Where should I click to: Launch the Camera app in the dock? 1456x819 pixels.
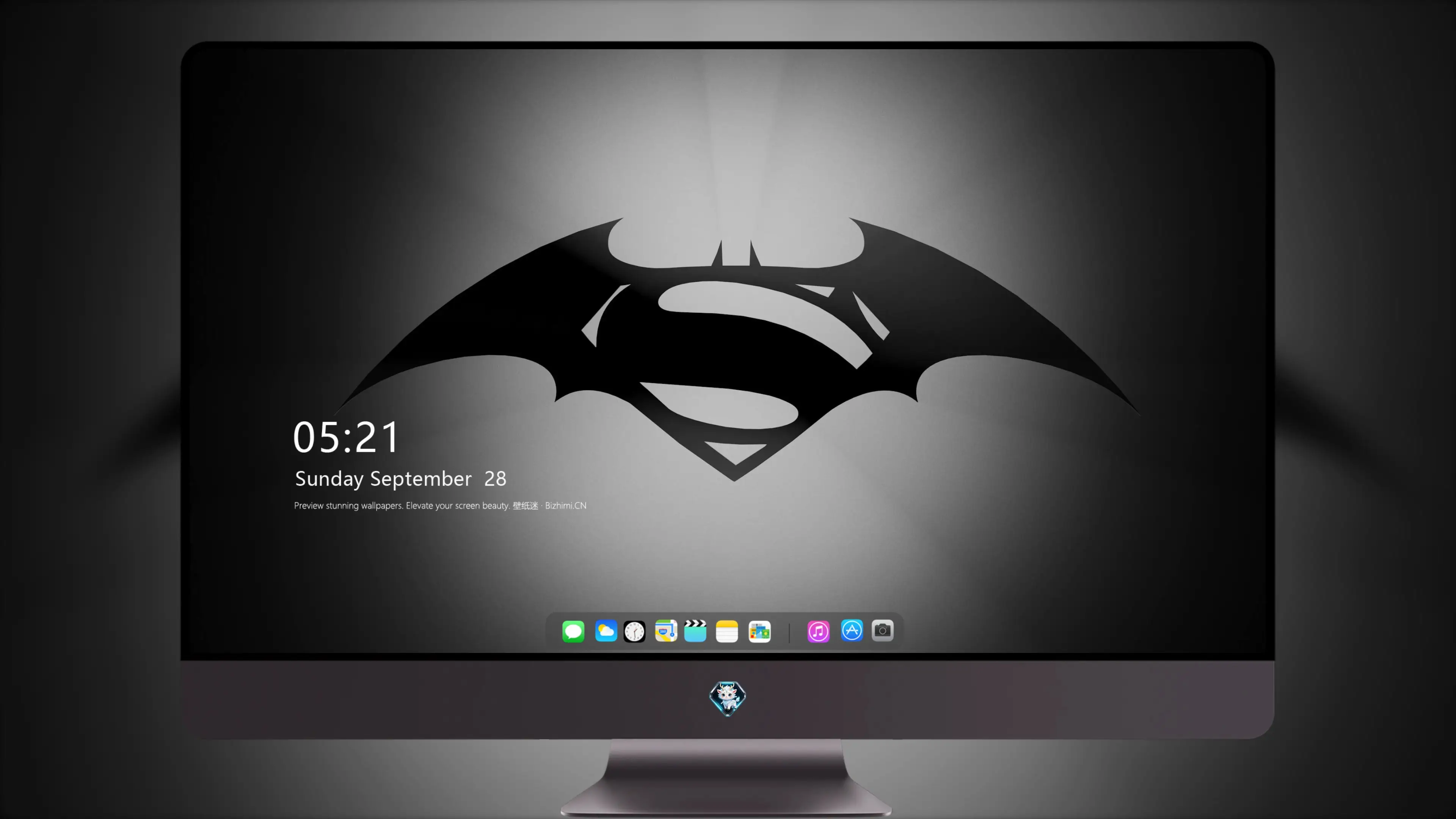click(x=882, y=630)
